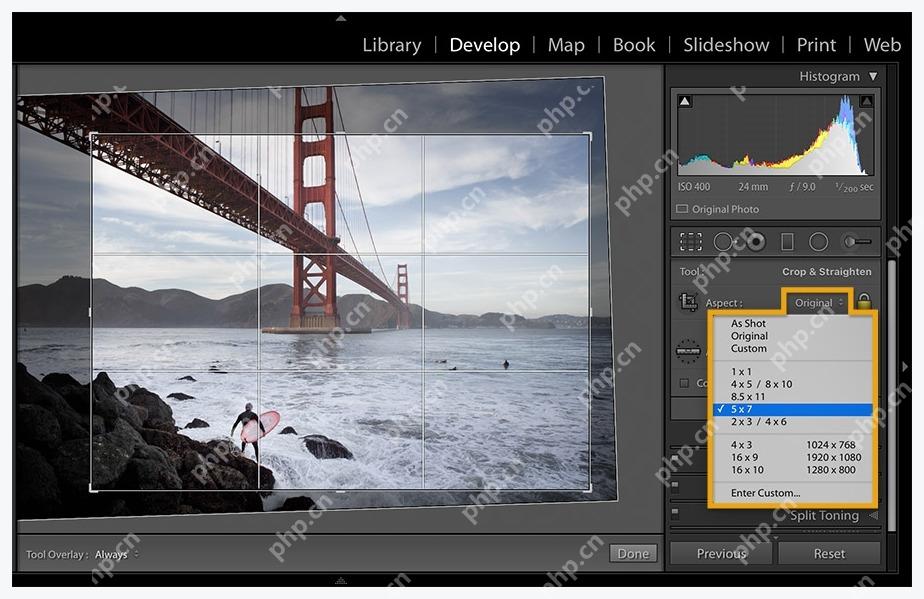This screenshot has height=599, width=924.
Task: Click the ISO 400 readout
Action: click(694, 187)
